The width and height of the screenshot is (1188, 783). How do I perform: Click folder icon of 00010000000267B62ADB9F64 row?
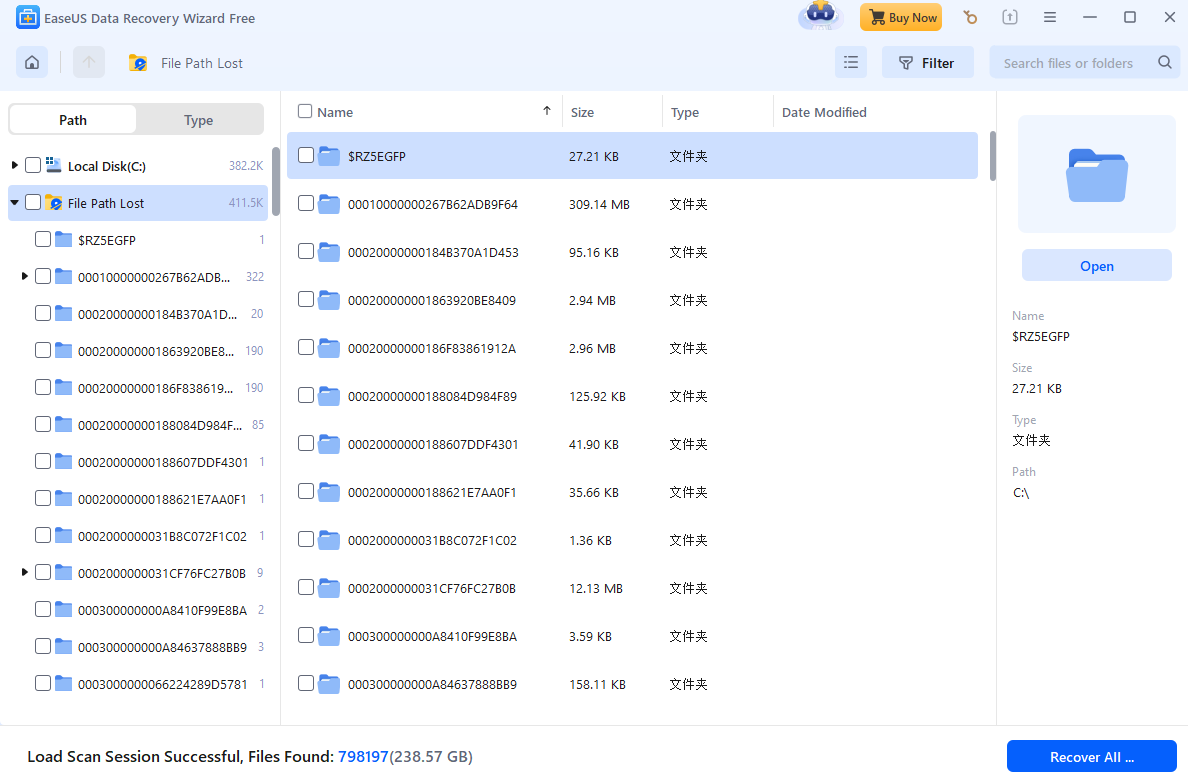(x=329, y=204)
